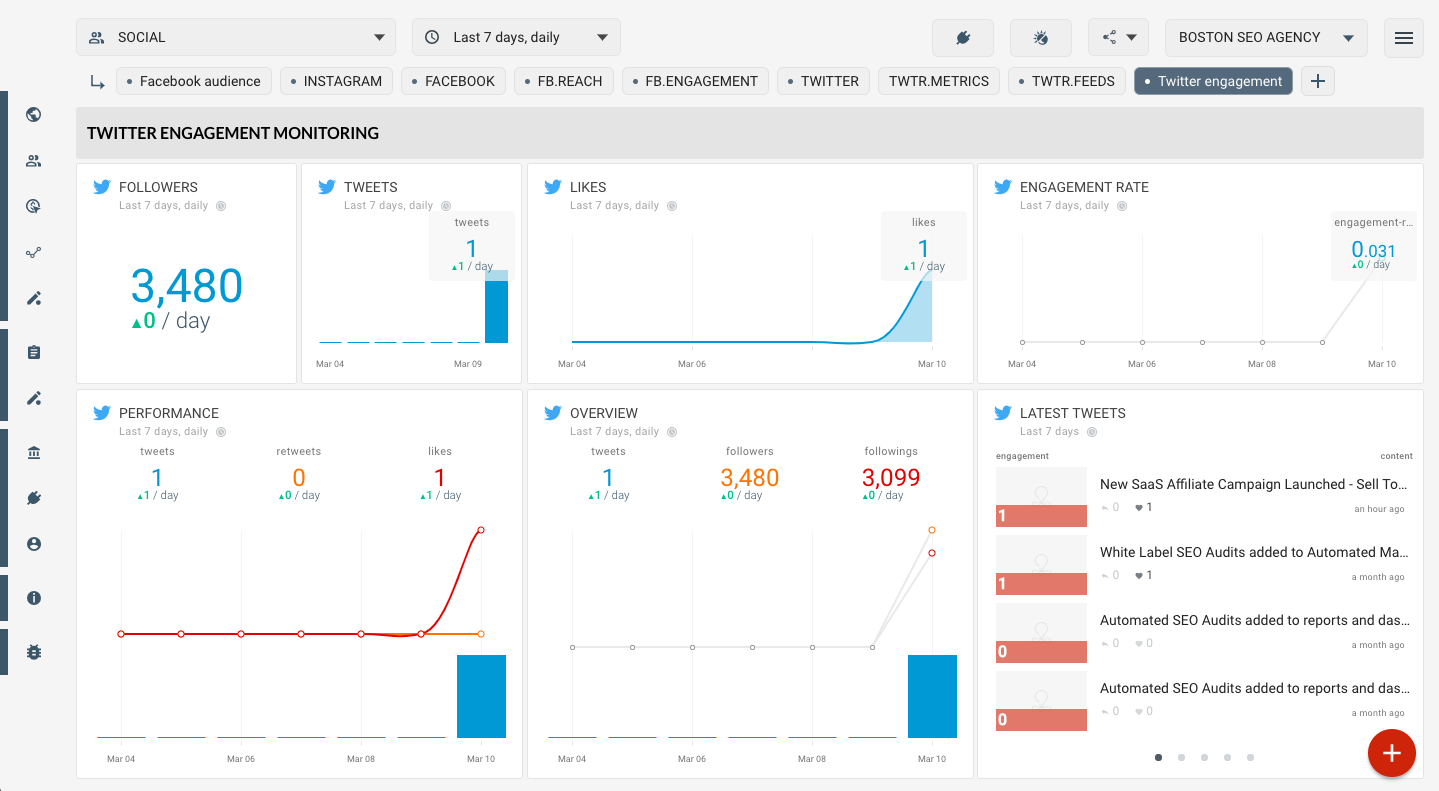Go to the second page dot of latest tweets
The width and height of the screenshot is (1439, 791).
tap(1181, 758)
